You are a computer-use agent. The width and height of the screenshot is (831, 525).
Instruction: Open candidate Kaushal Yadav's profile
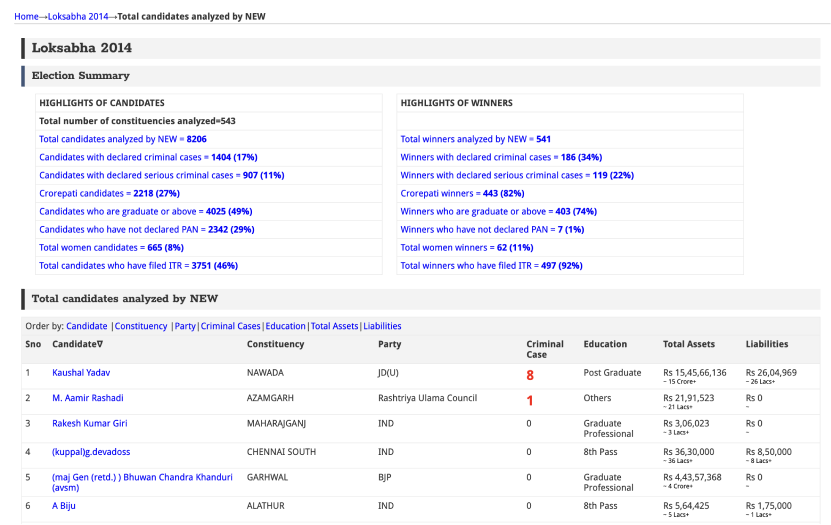coord(81,372)
